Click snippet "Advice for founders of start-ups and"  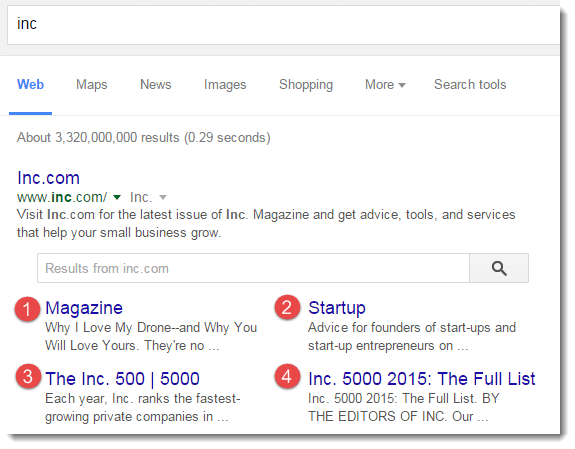tap(412, 328)
